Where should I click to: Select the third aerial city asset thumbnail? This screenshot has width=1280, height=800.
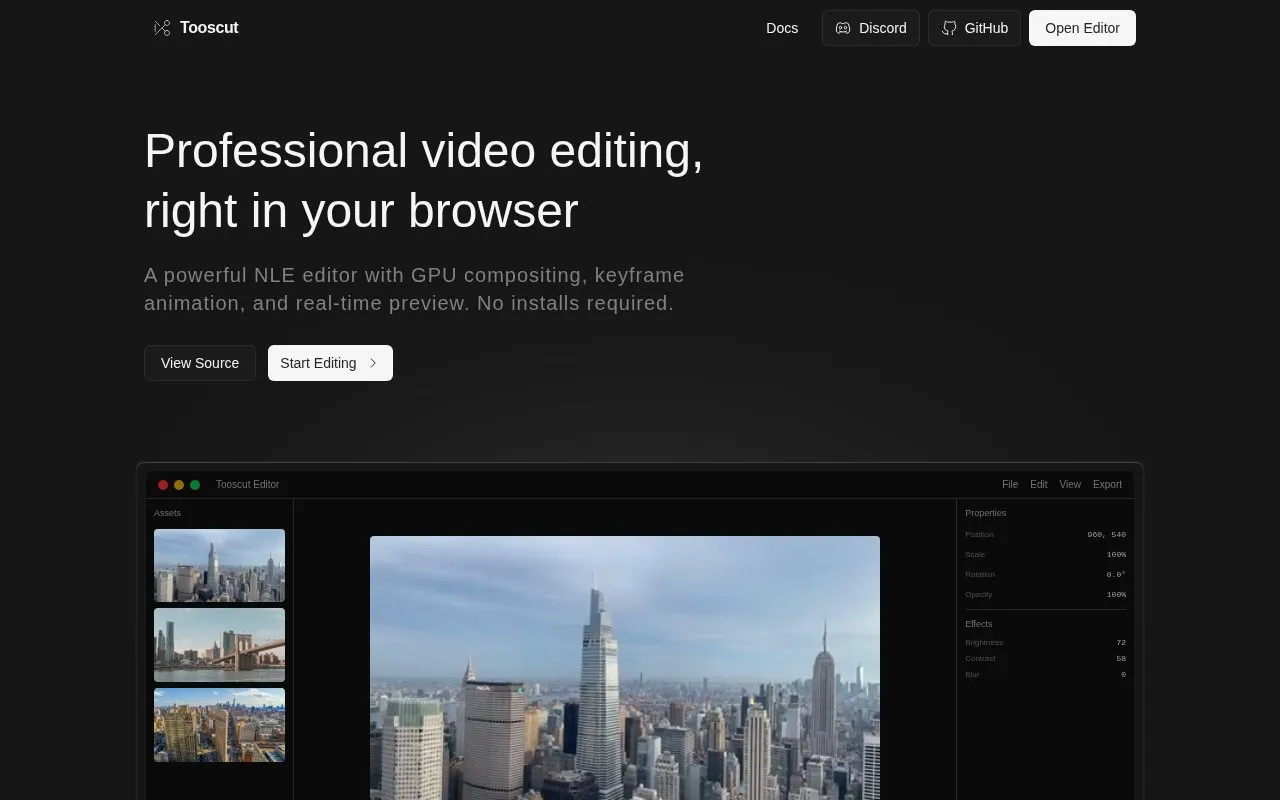pos(219,725)
